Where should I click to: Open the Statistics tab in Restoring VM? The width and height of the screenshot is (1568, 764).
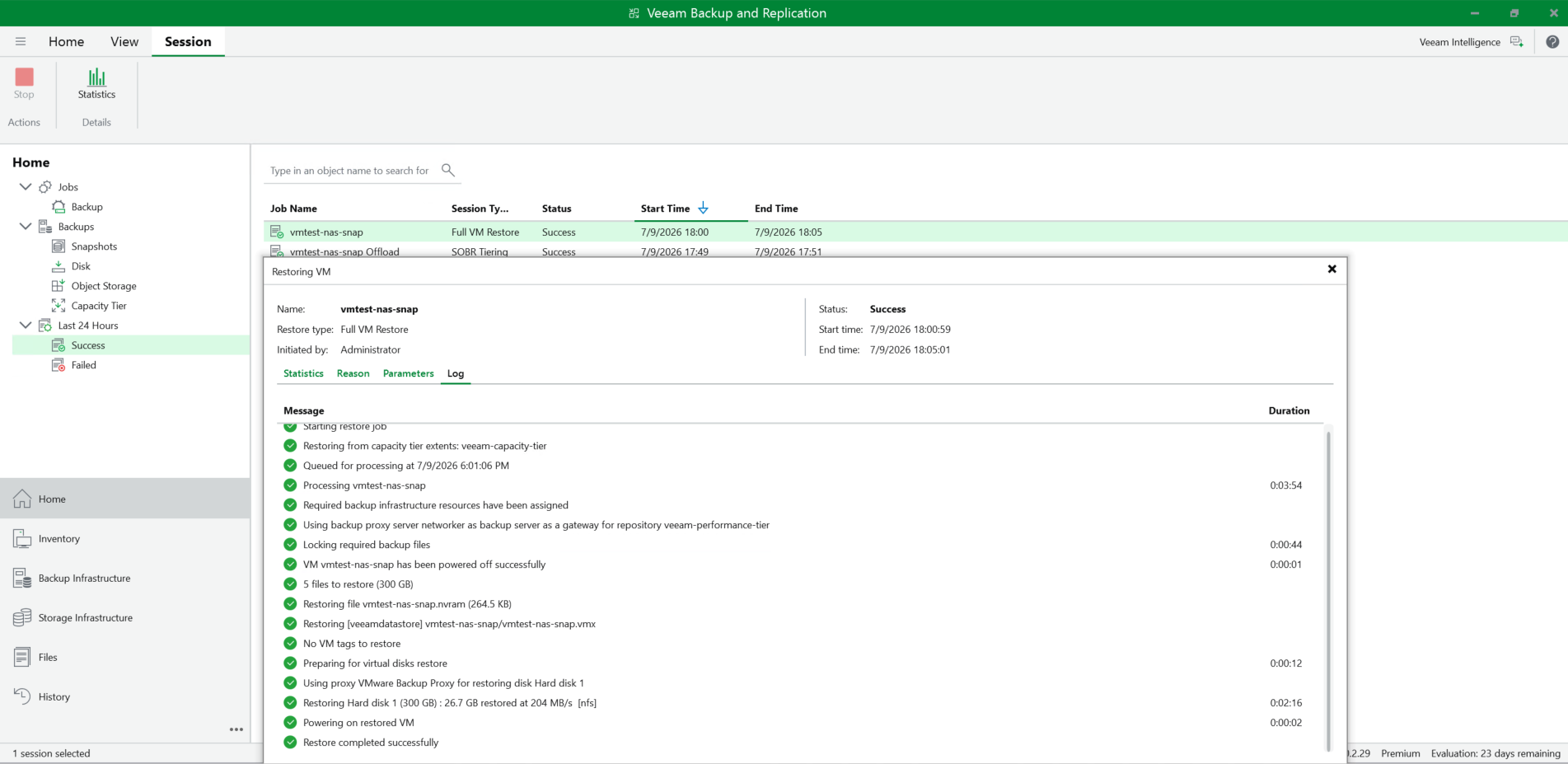click(x=303, y=373)
